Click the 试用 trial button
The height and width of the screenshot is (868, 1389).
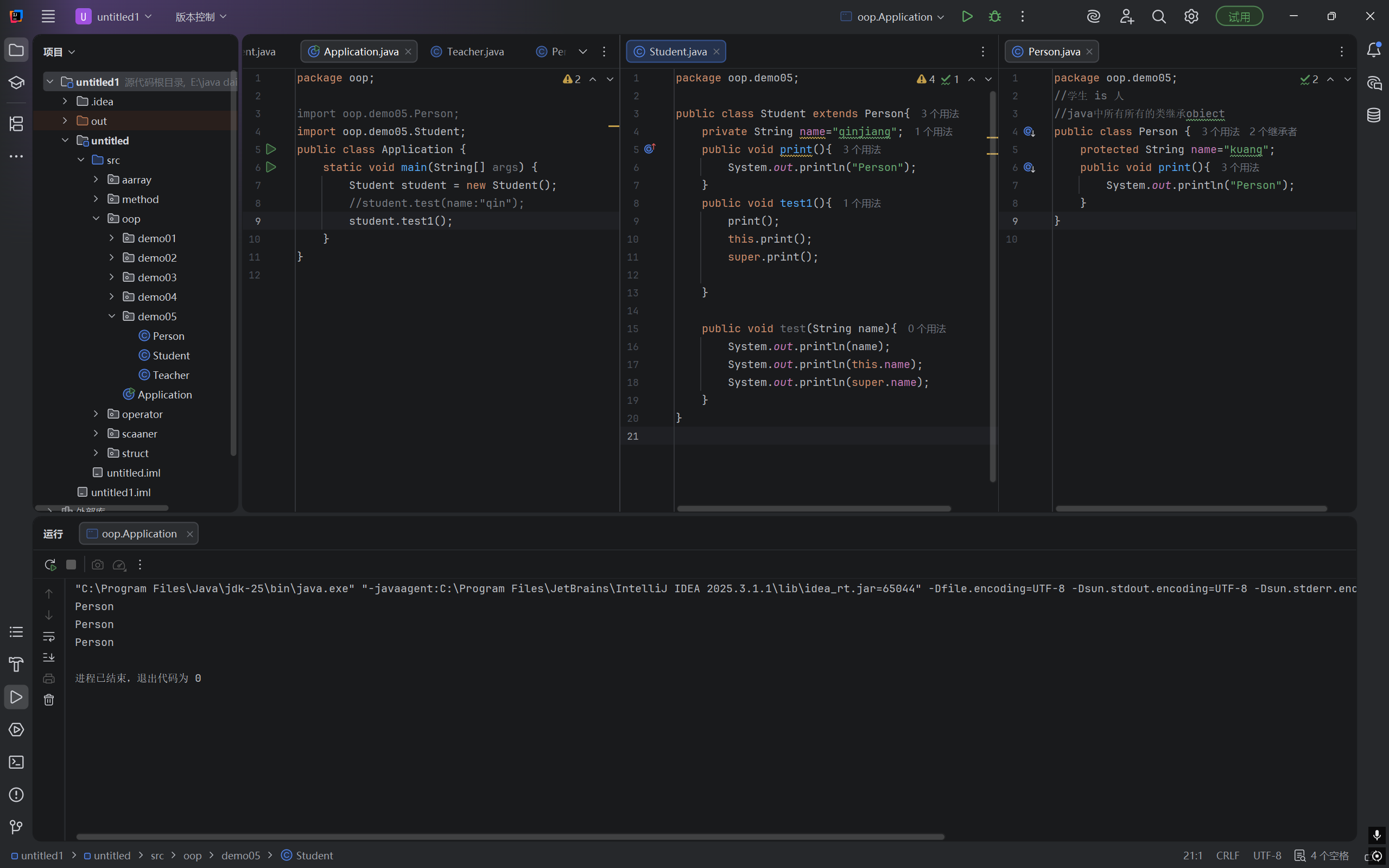click(x=1239, y=17)
